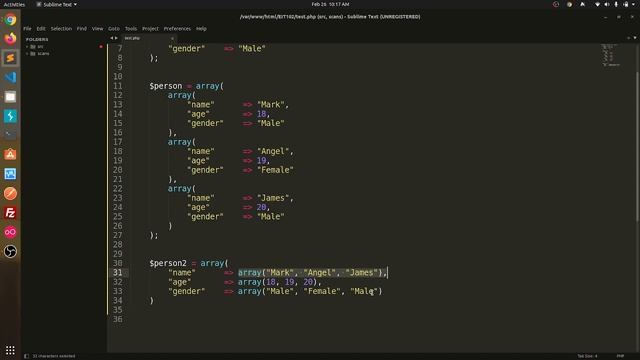This screenshot has height=360, width=640.
Task: Open Google Chrome from the dock
Action: (x=10, y=19)
